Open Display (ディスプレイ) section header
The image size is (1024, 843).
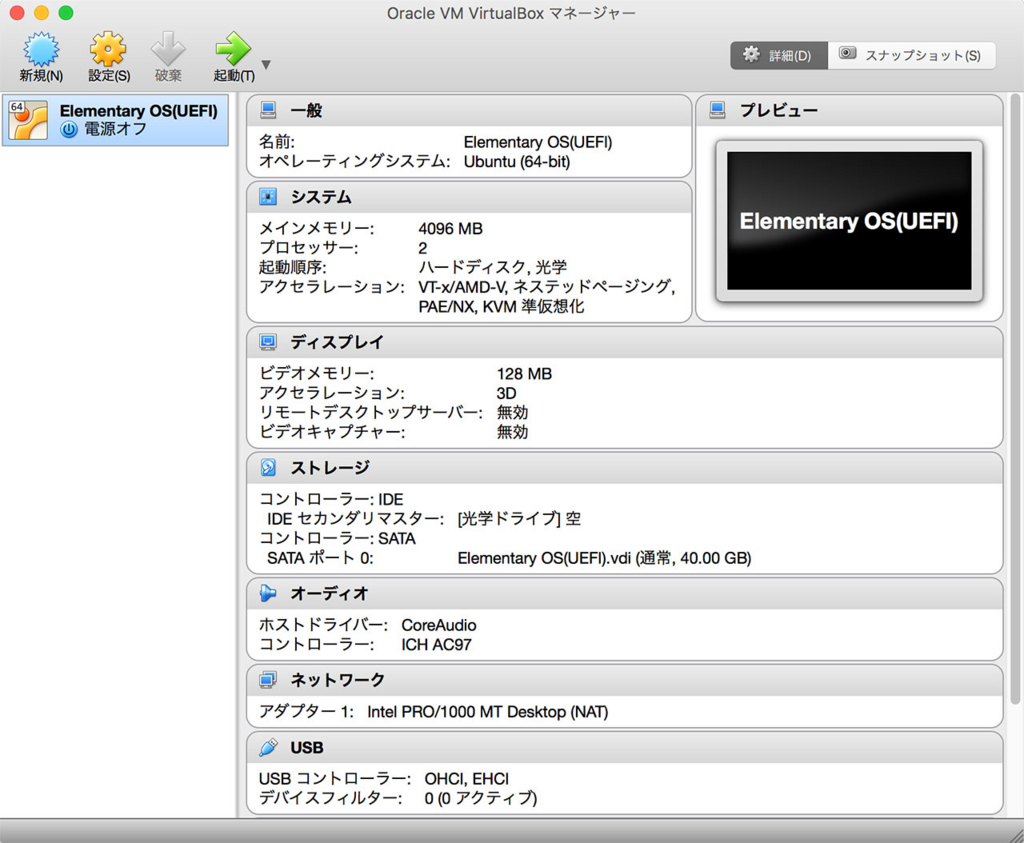click(x=624, y=342)
